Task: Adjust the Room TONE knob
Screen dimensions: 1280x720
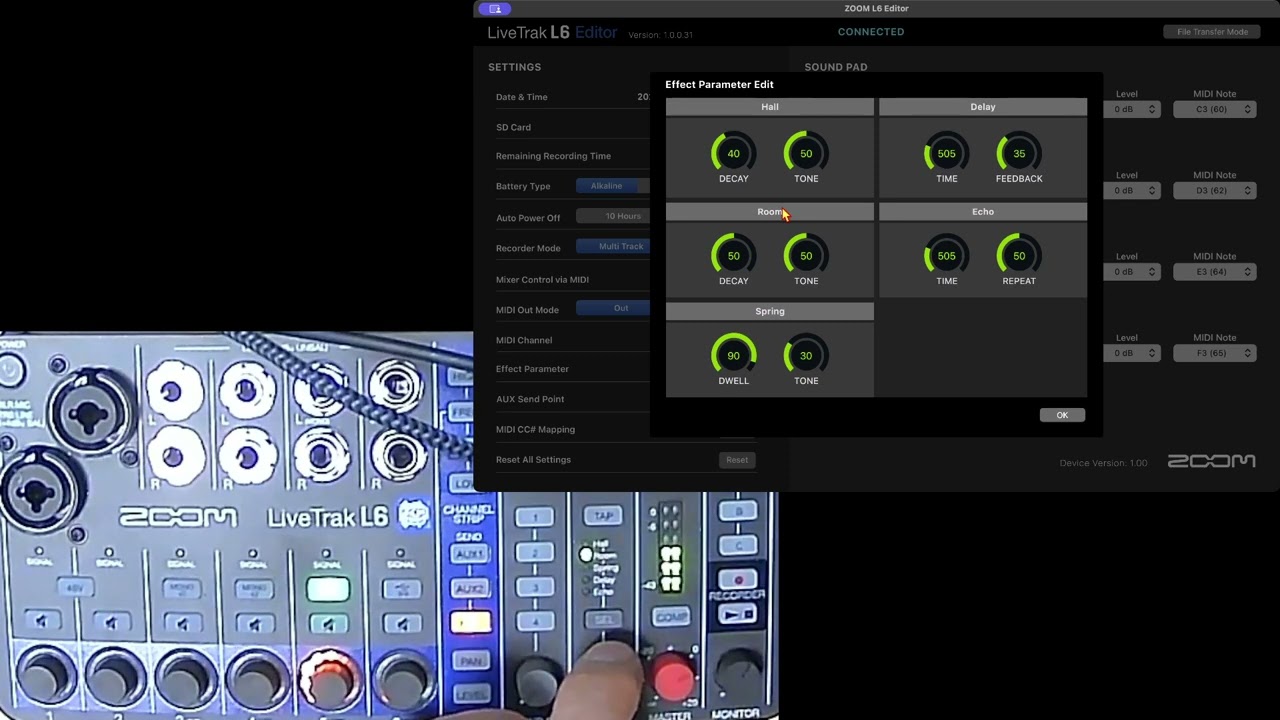Action: 806,256
